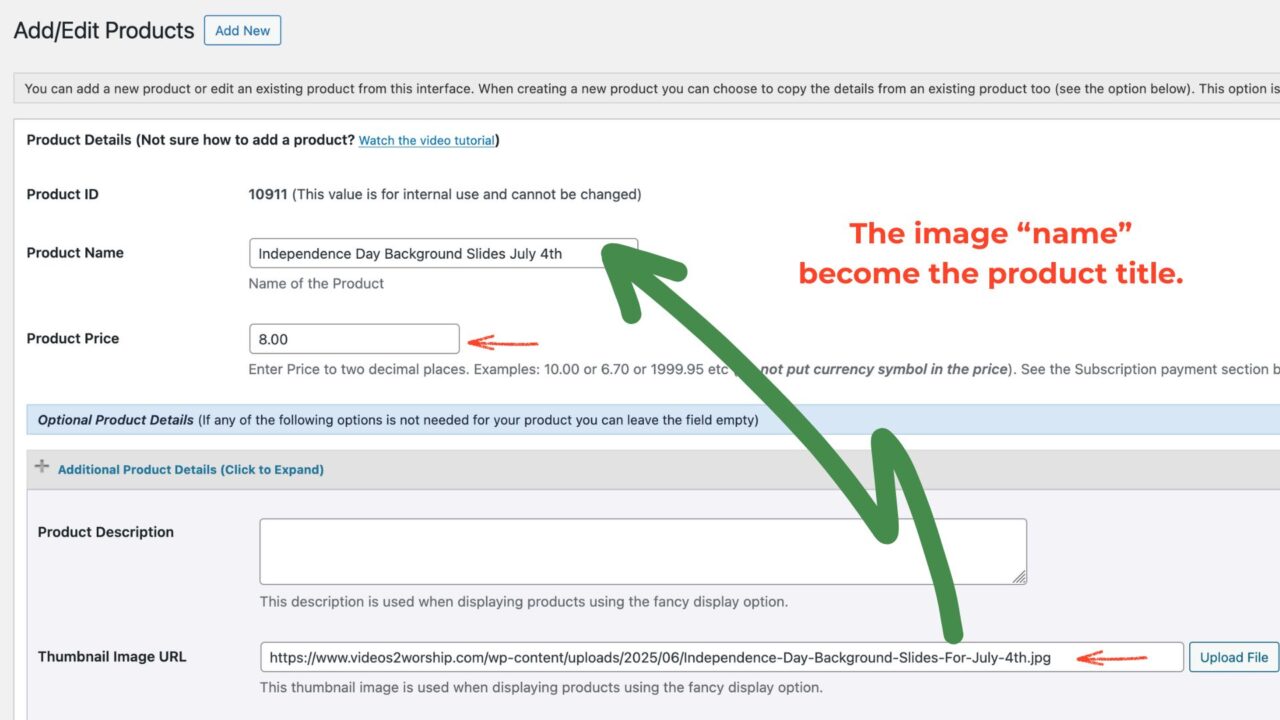Click the Product ID value 10911
1280x720 pixels.
point(268,195)
